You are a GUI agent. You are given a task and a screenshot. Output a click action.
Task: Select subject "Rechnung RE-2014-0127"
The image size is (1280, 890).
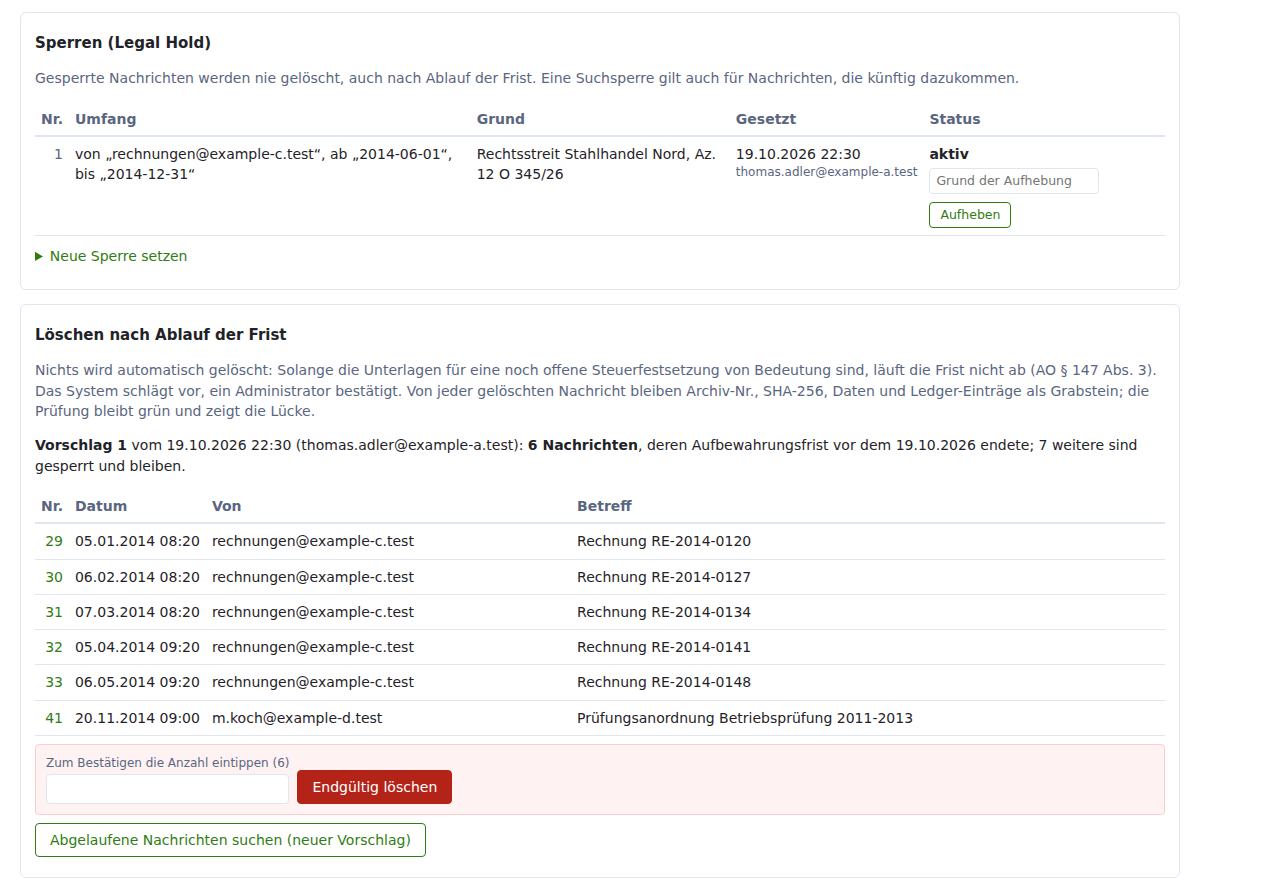click(664, 577)
